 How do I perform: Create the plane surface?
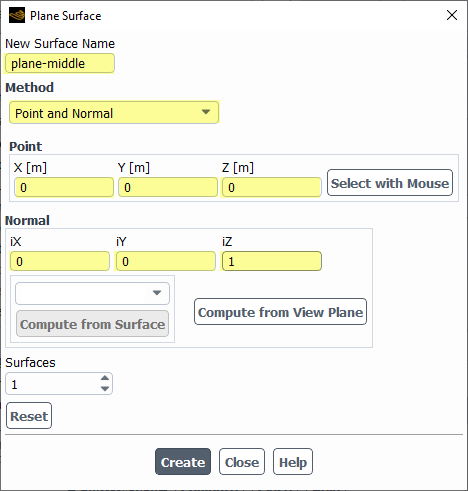[183, 462]
